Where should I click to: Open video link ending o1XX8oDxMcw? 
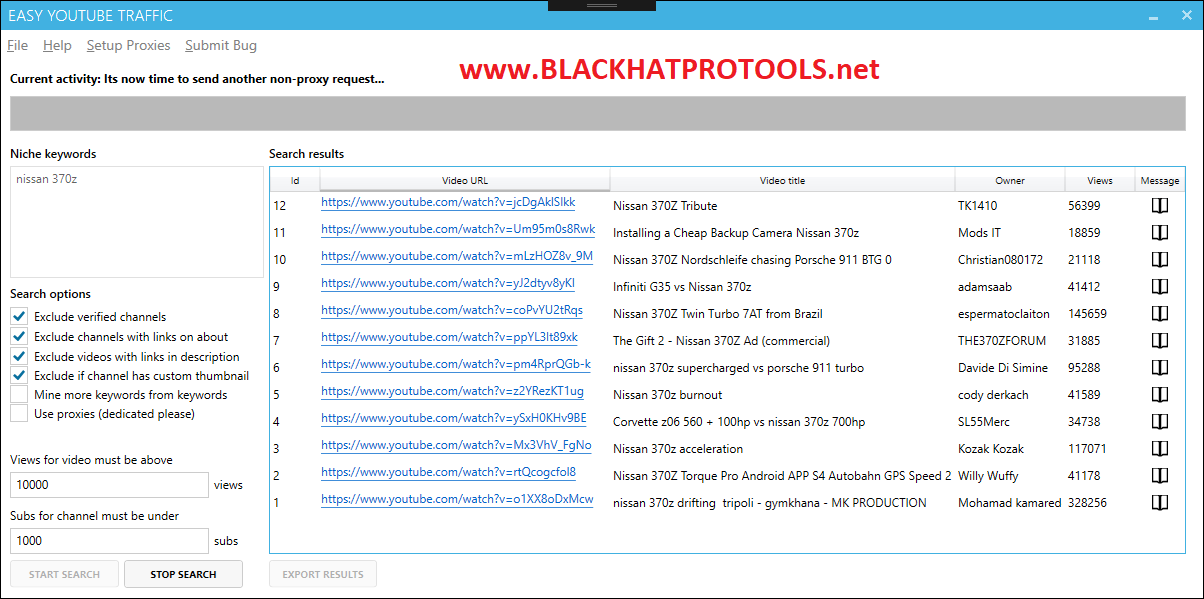457,500
